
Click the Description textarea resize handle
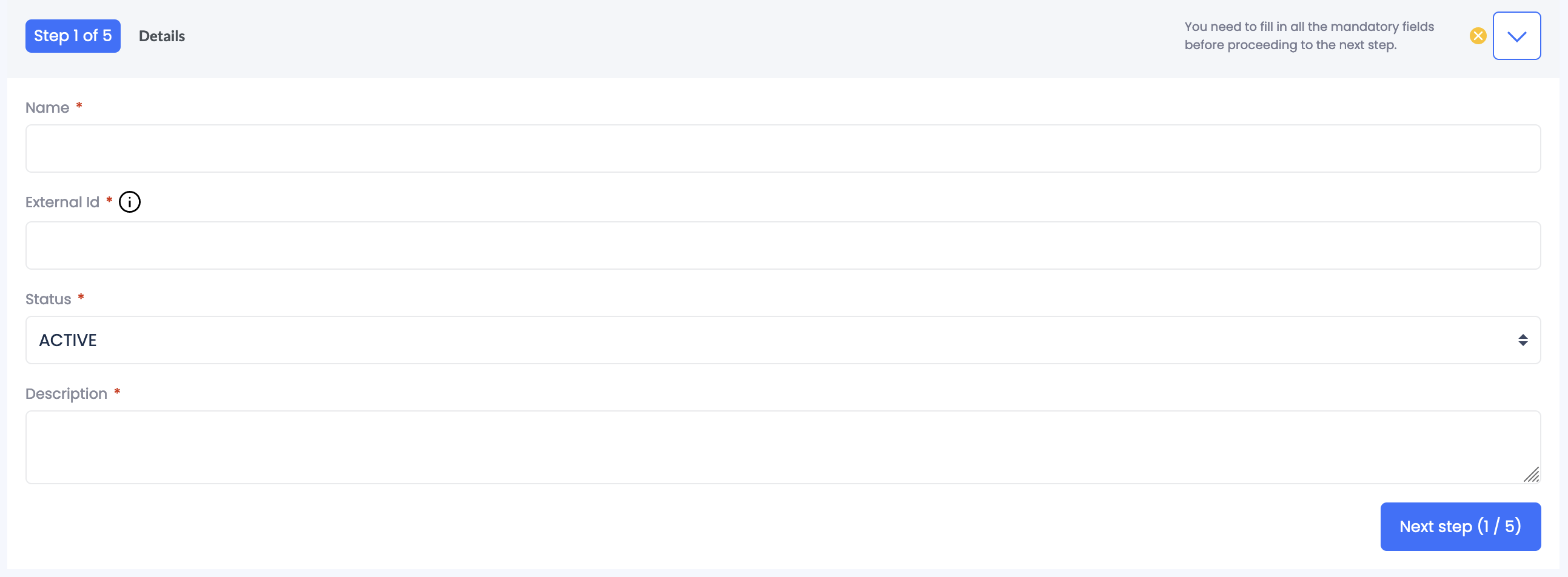pyautogui.click(x=1532, y=475)
